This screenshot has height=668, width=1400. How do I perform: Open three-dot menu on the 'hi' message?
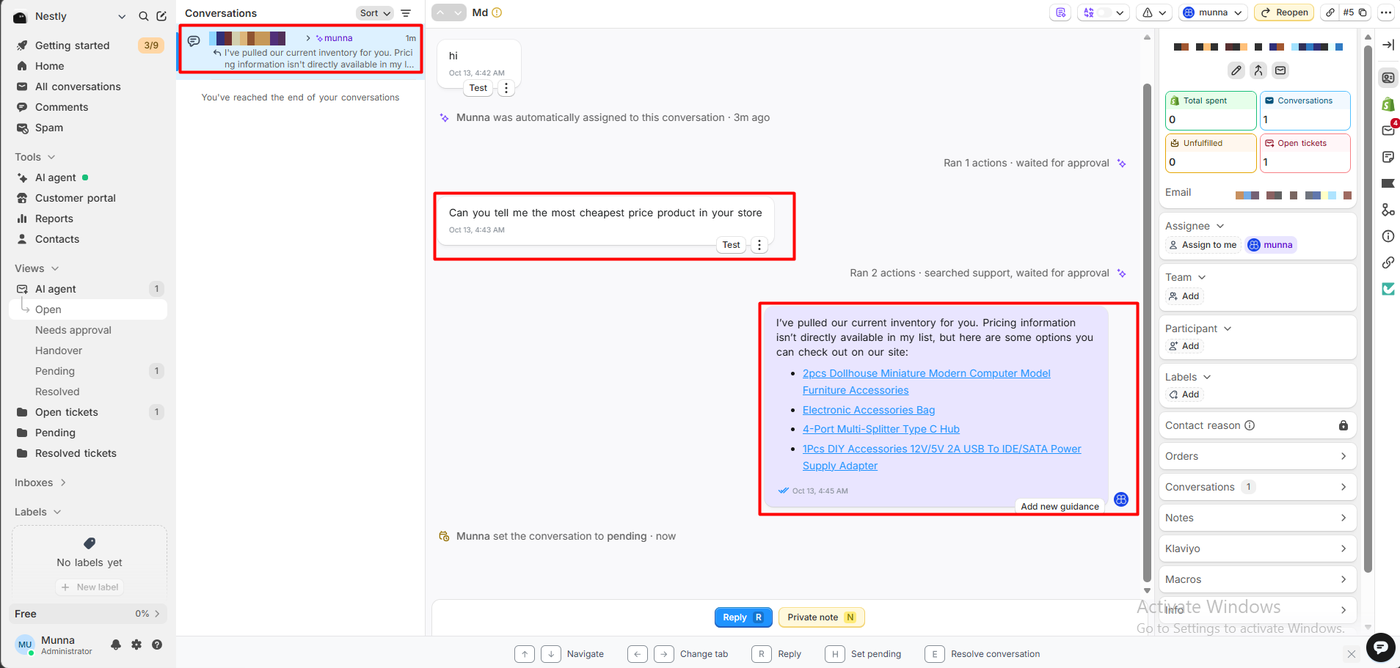[x=506, y=88]
